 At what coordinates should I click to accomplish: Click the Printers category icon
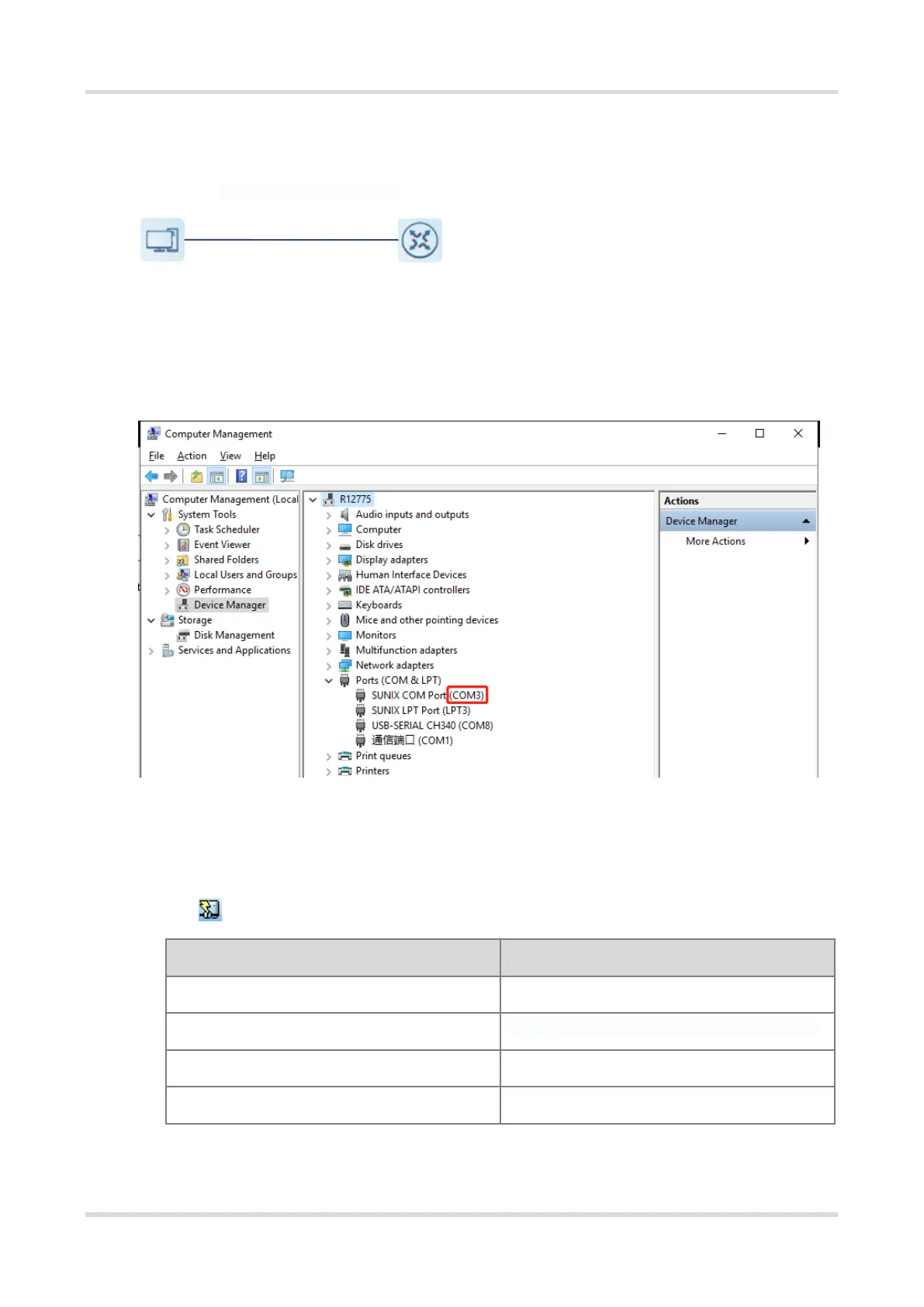click(x=345, y=771)
